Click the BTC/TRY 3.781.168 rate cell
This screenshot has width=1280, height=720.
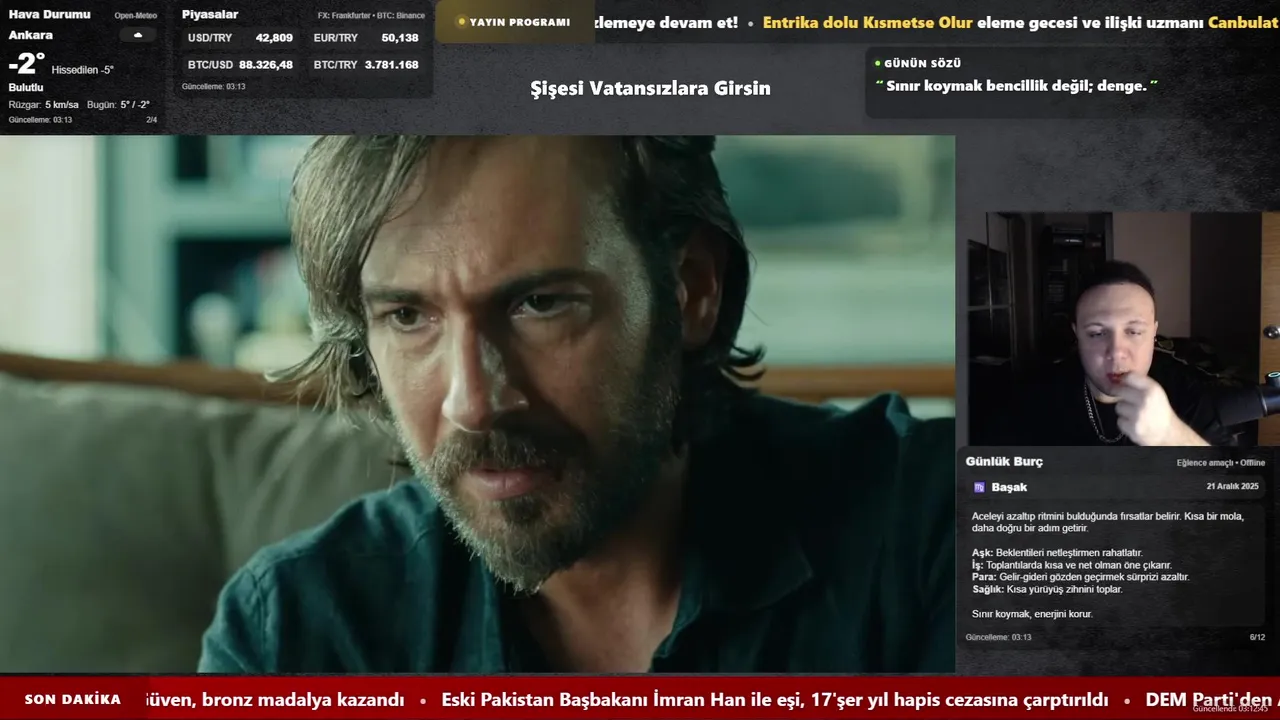pos(366,65)
